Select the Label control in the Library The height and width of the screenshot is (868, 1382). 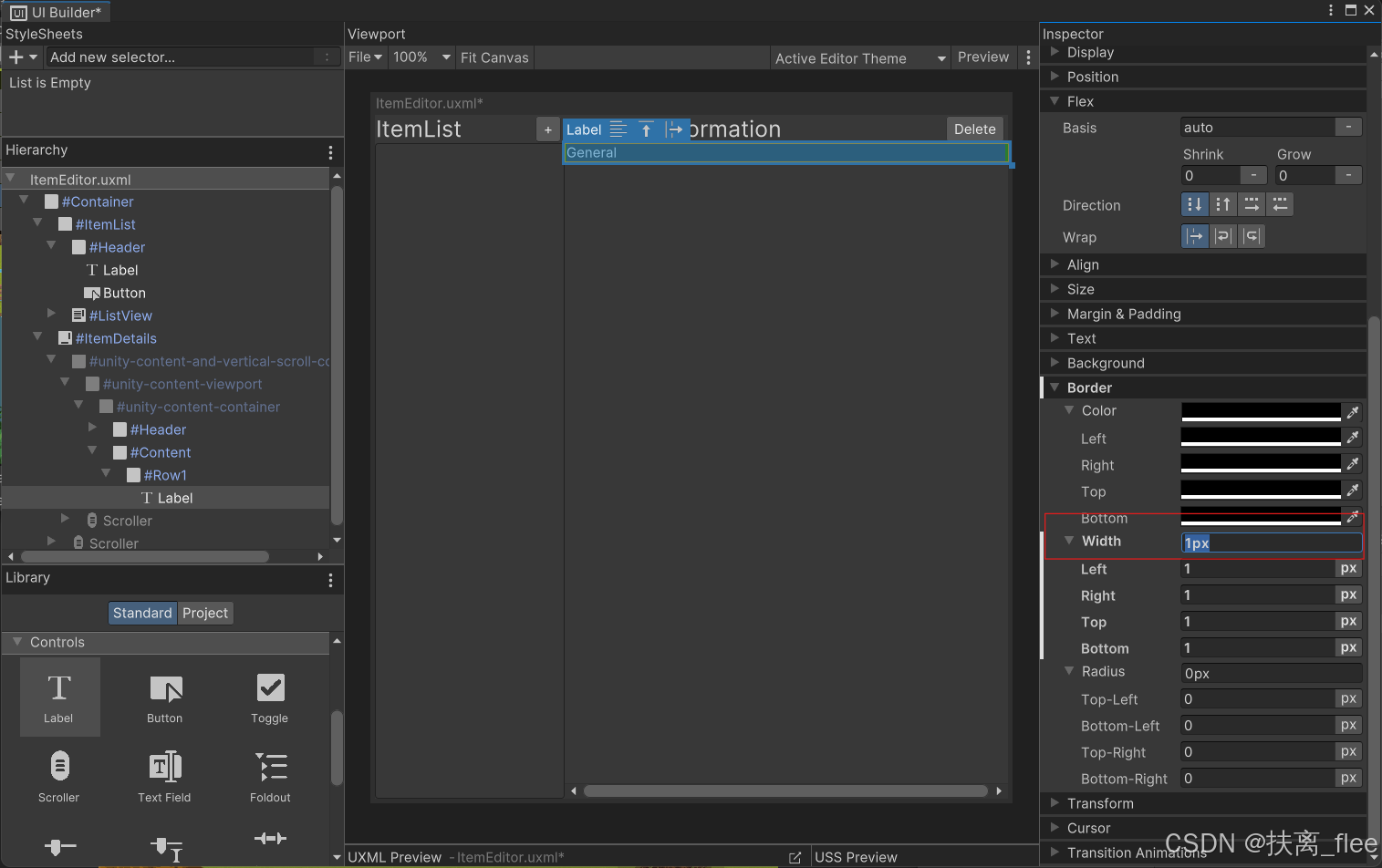(x=58, y=696)
